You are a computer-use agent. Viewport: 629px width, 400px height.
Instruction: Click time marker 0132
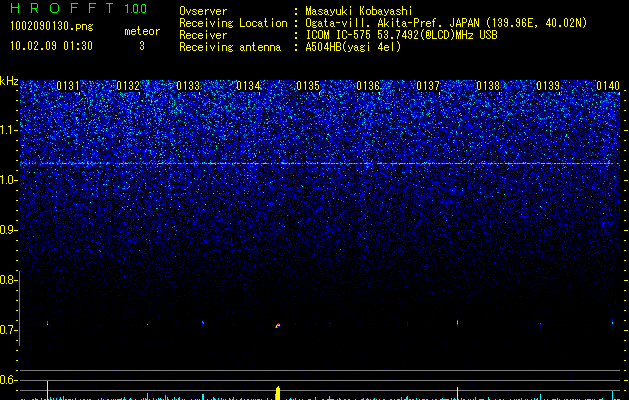128,86
